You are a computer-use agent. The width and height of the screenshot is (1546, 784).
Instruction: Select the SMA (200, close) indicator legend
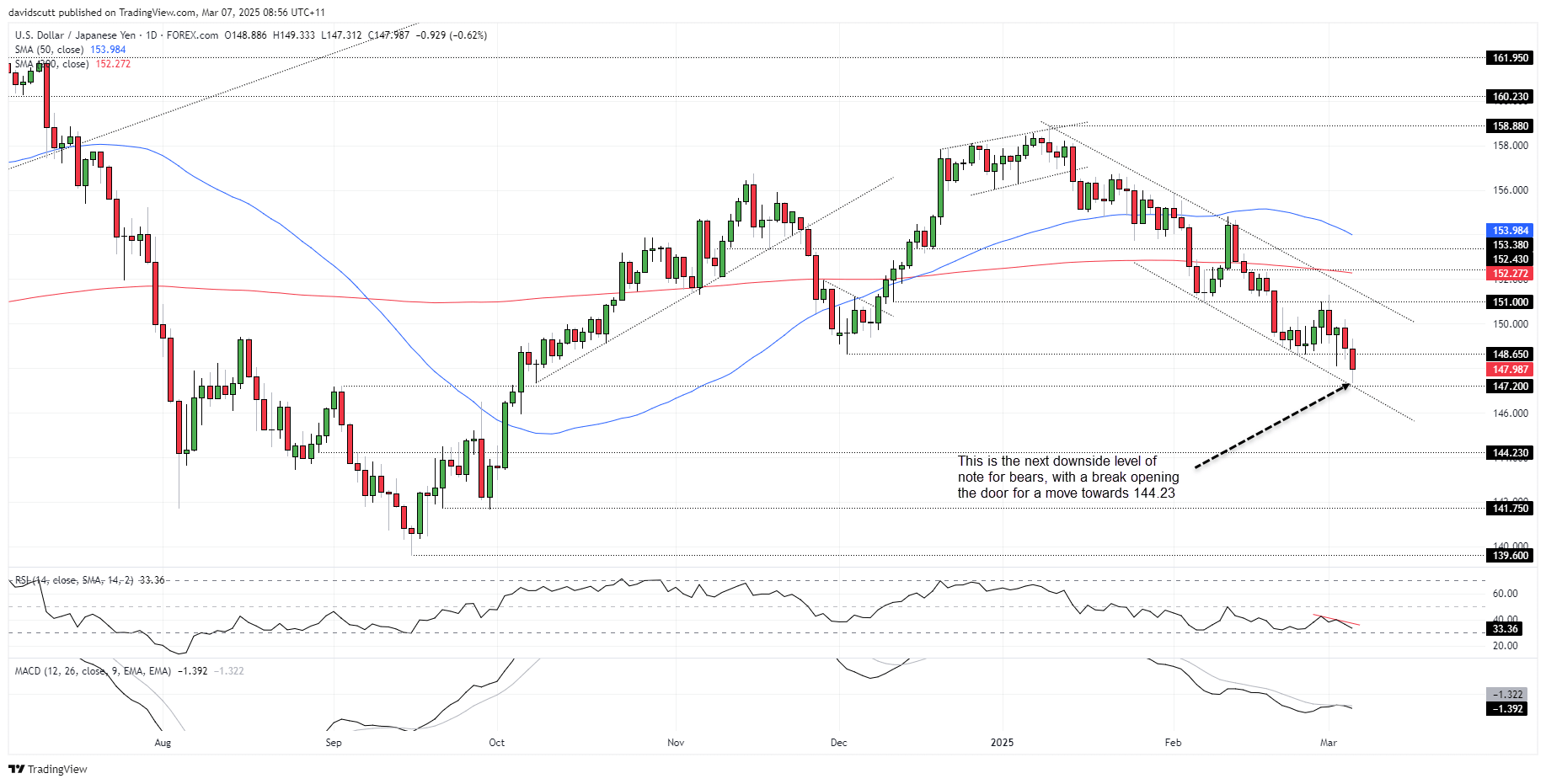coord(72,64)
